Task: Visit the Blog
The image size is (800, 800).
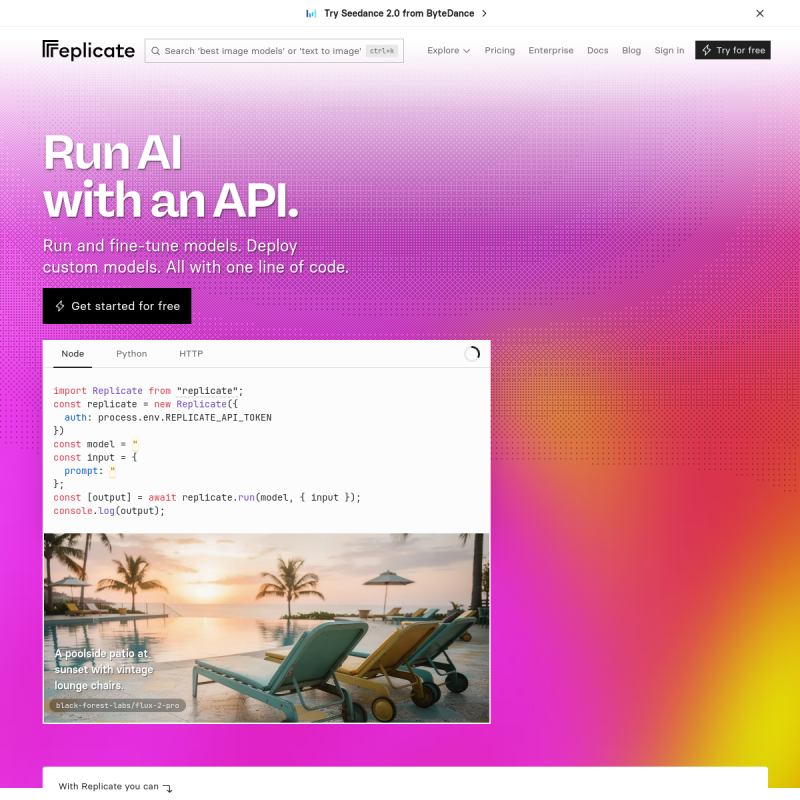Action: [631, 51]
